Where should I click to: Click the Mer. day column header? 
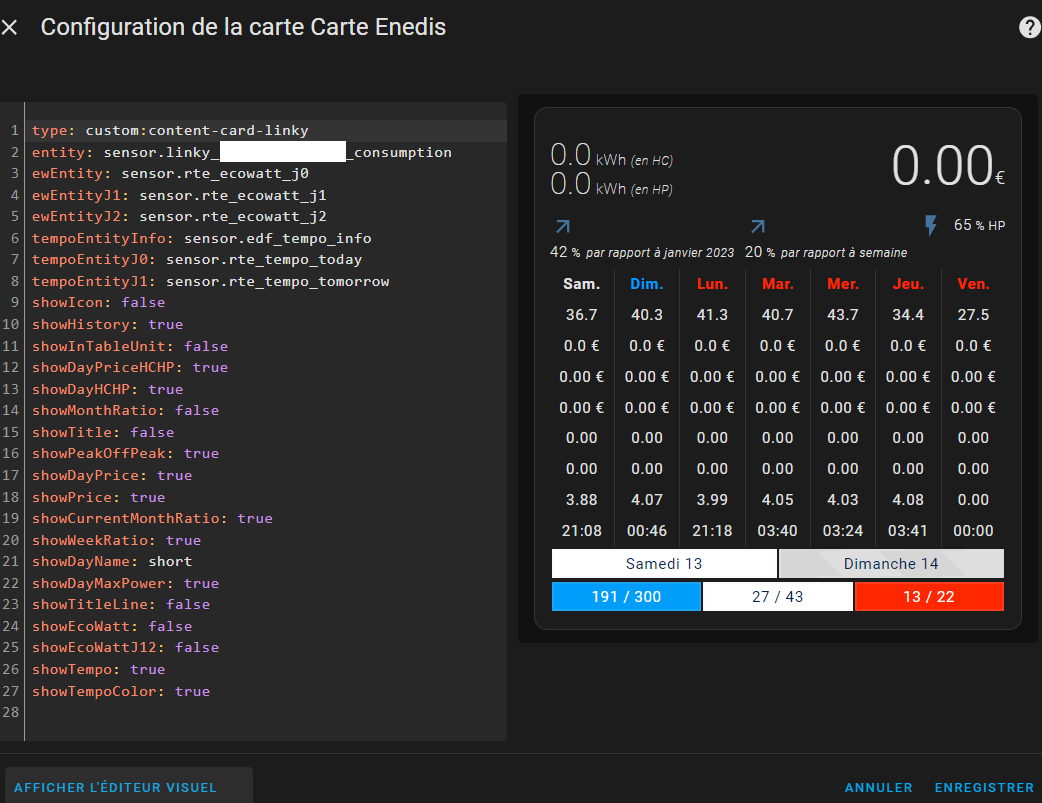[843, 285]
